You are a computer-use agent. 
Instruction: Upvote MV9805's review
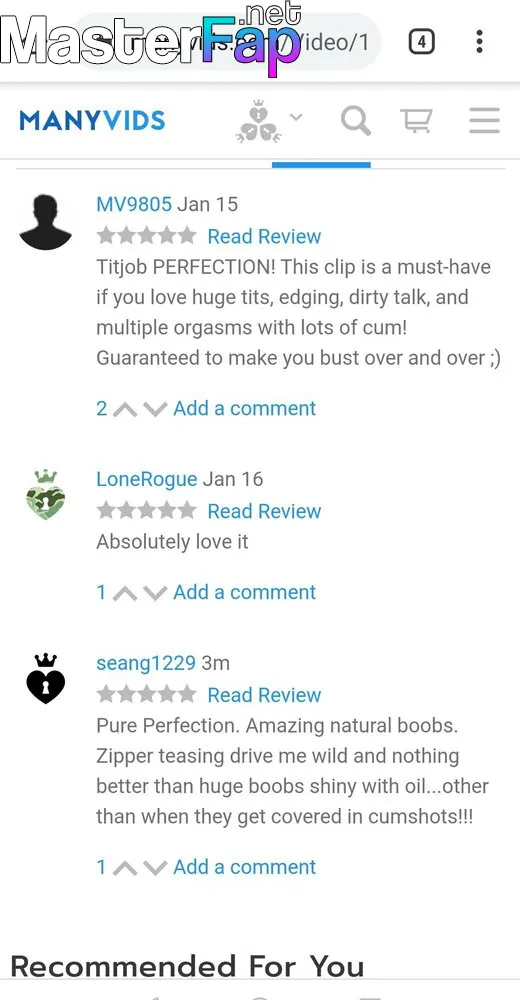[x=125, y=409]
